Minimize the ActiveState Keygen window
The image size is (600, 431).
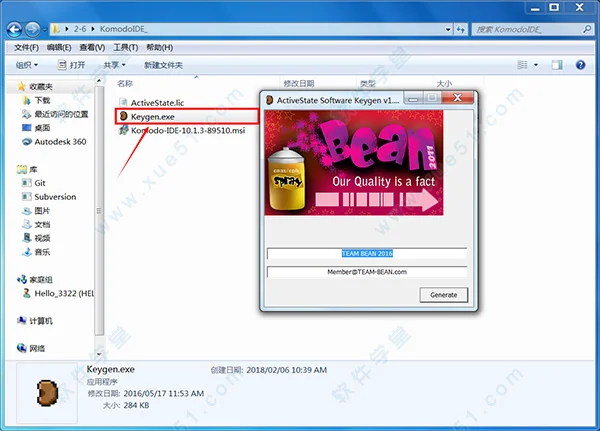[x=413, y=98]
